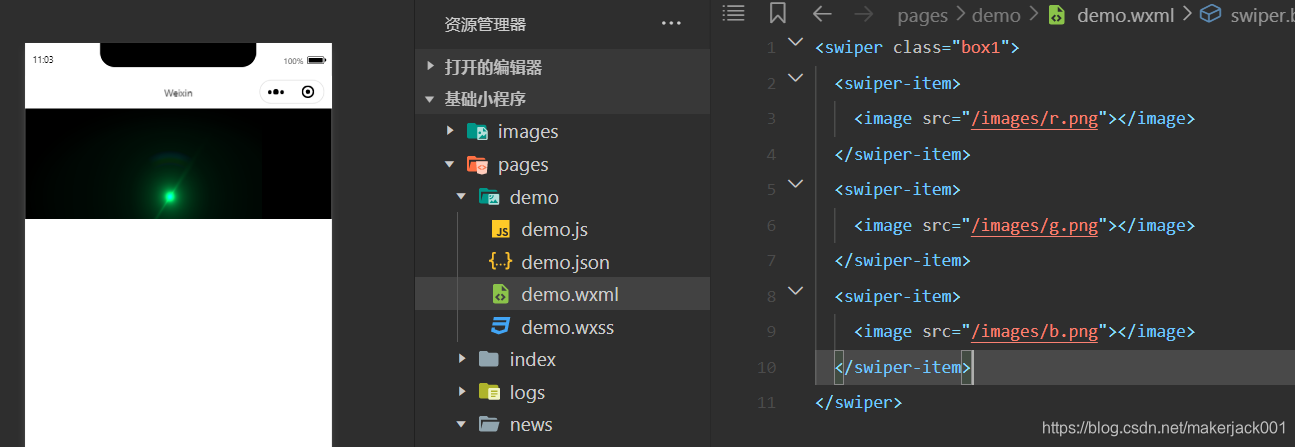
Task: Expand the index folder
Action: click(x=462, y=359)
